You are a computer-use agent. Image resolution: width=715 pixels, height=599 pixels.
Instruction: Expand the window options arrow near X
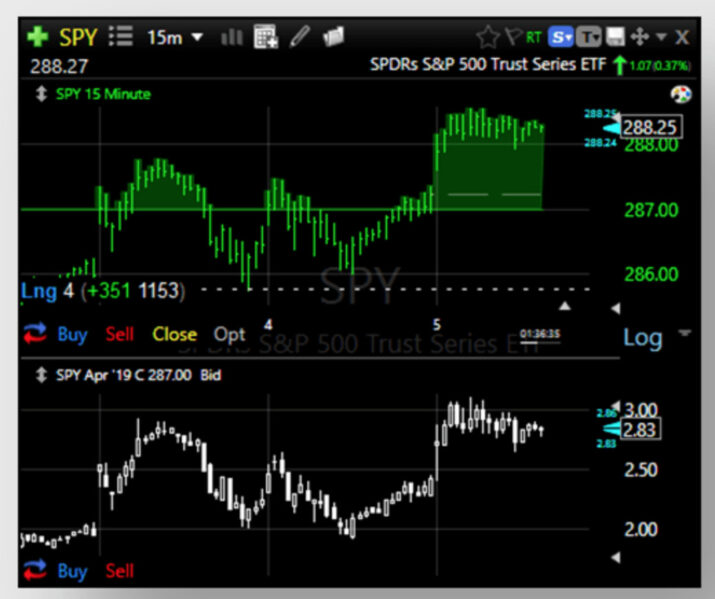click(661, 36)
